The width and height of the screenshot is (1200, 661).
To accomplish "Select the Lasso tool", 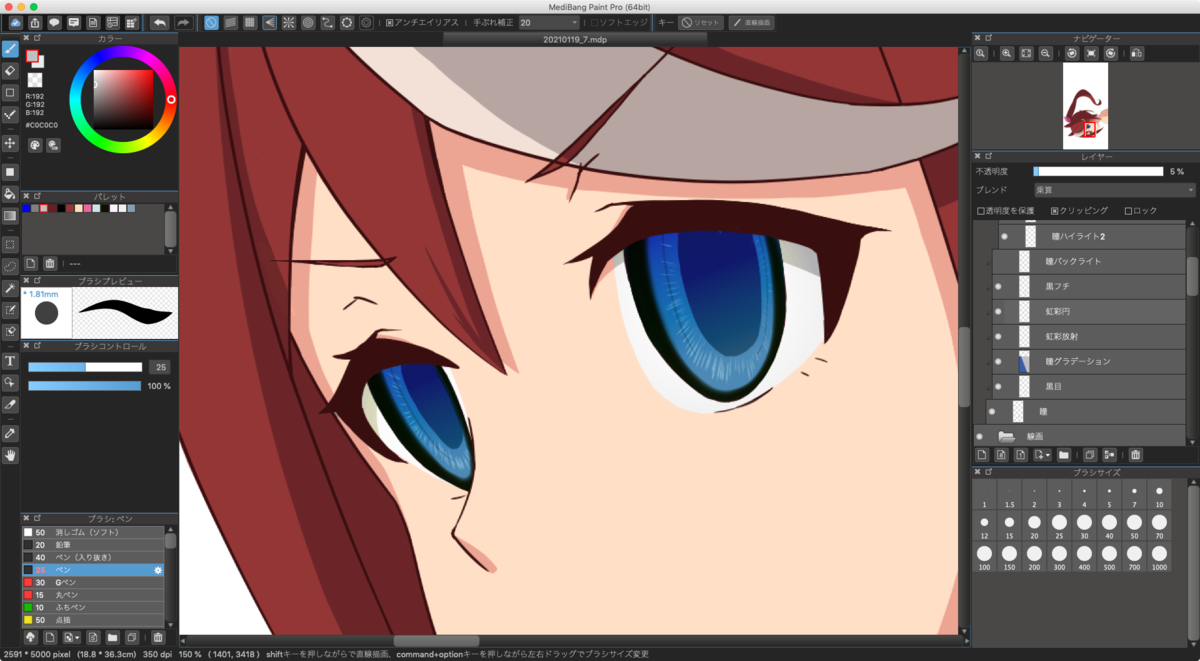I will point(10,266).
